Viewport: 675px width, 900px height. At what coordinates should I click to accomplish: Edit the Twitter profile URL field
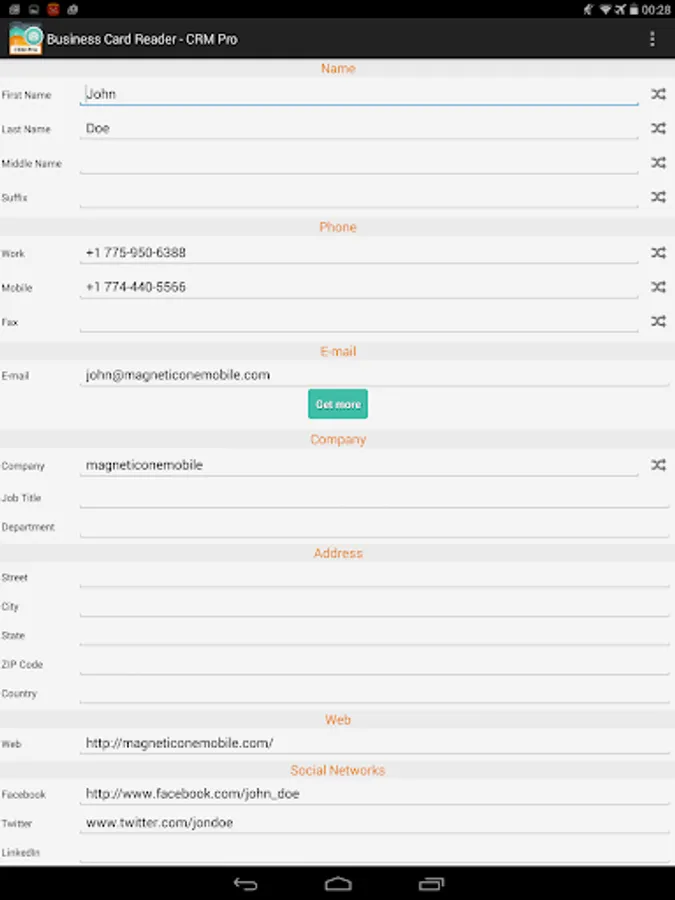[374, 823]
